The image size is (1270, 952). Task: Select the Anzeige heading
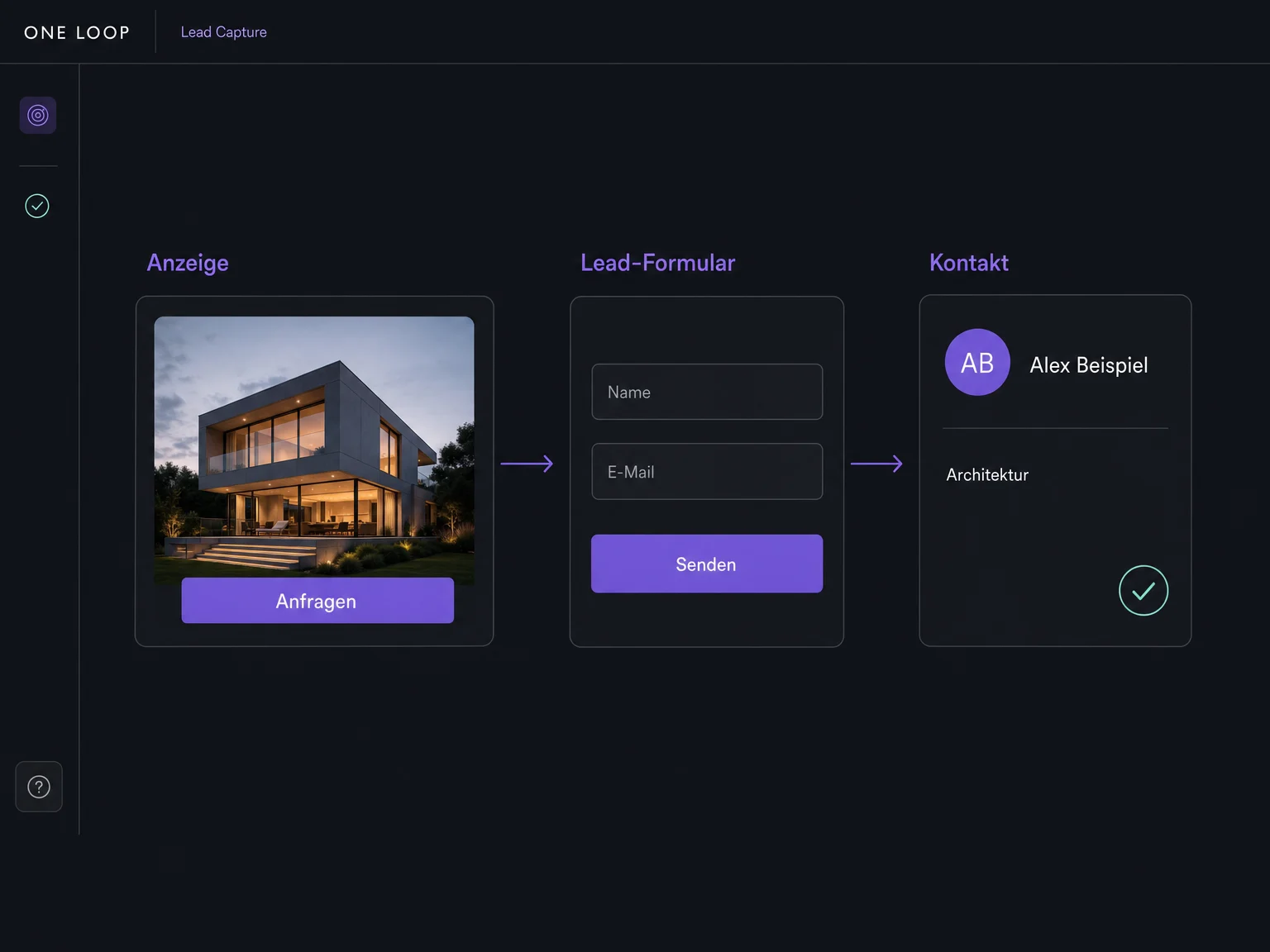(188, 263)
